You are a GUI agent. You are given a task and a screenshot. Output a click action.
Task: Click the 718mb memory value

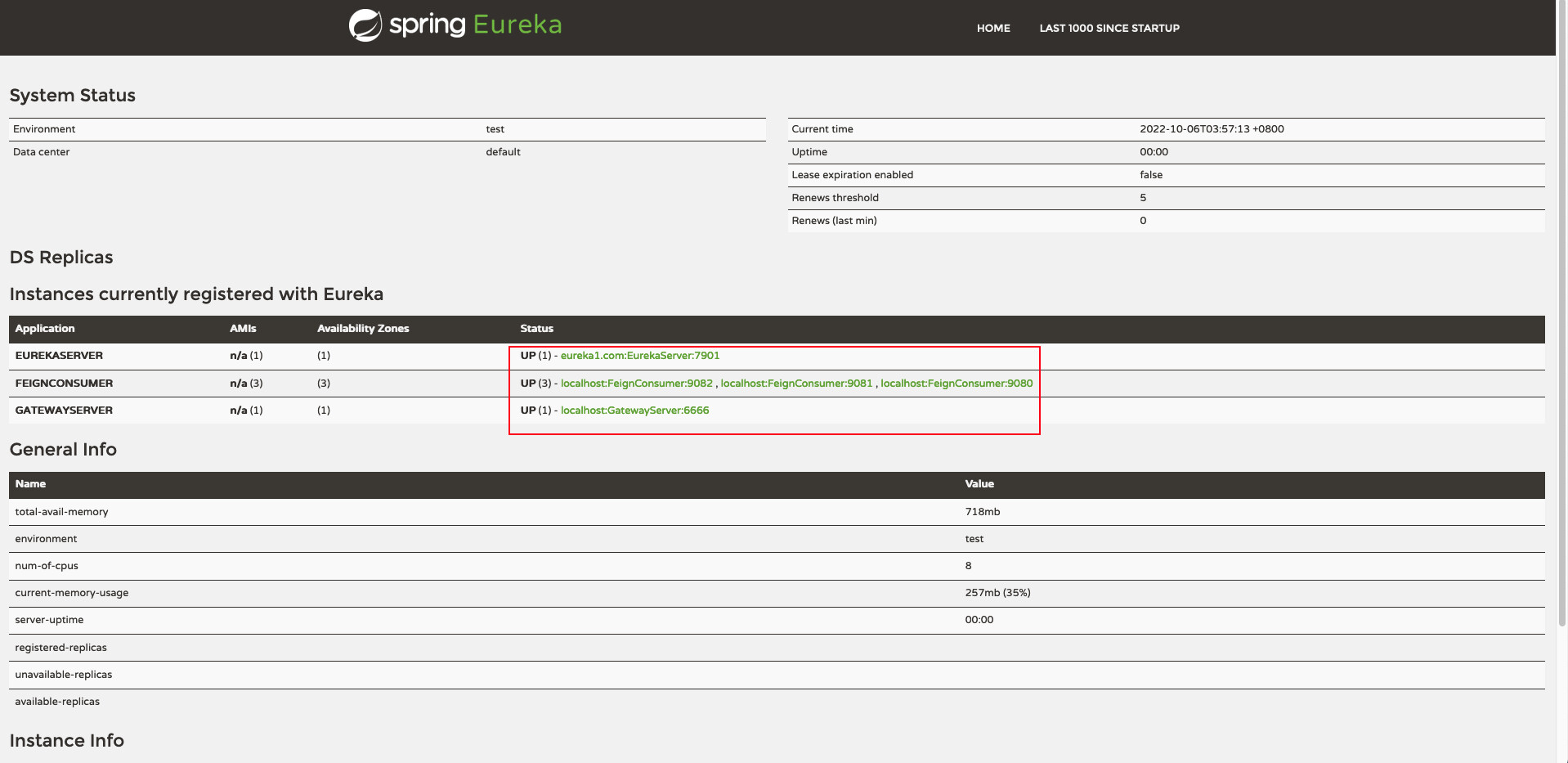[x=983, y=512]
